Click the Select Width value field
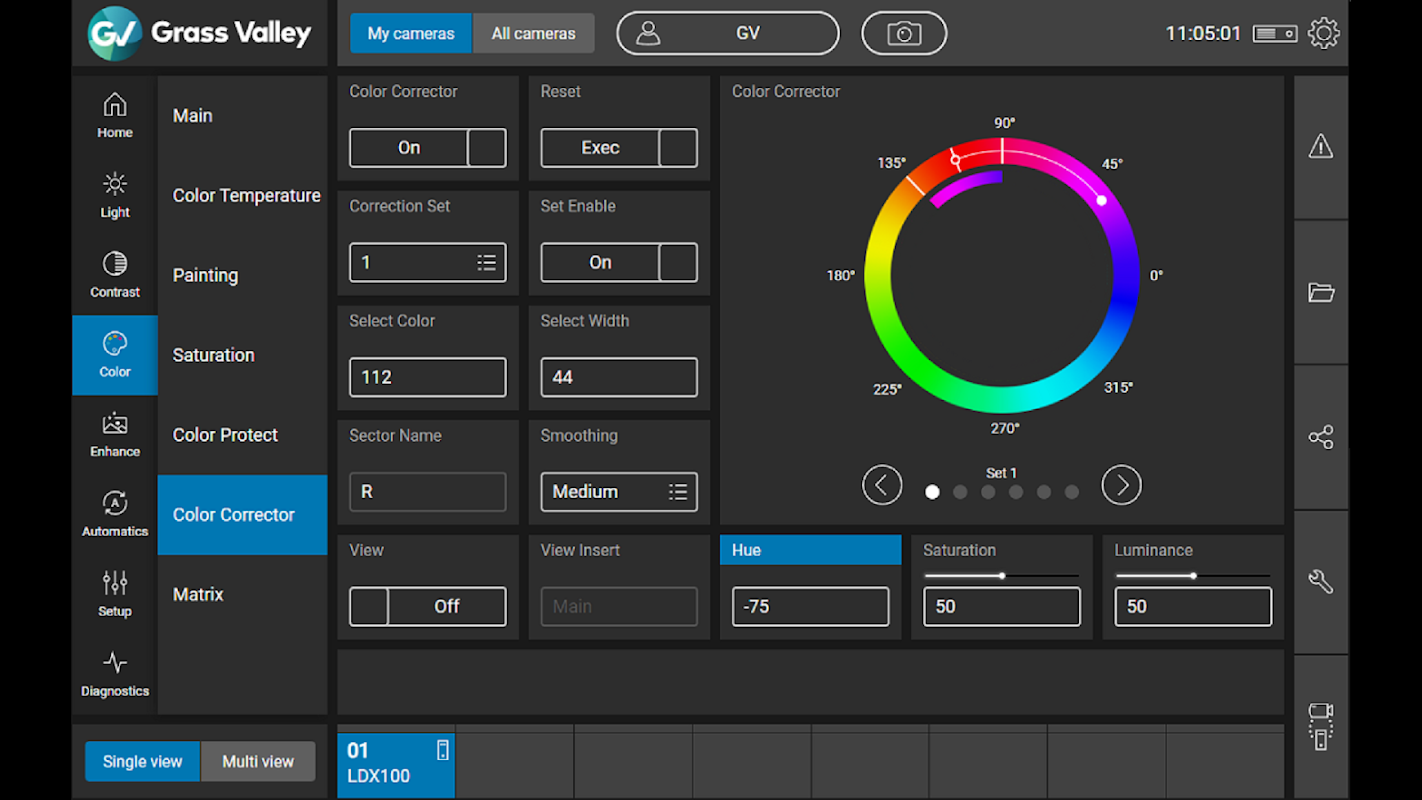 (x=619, y=378)
